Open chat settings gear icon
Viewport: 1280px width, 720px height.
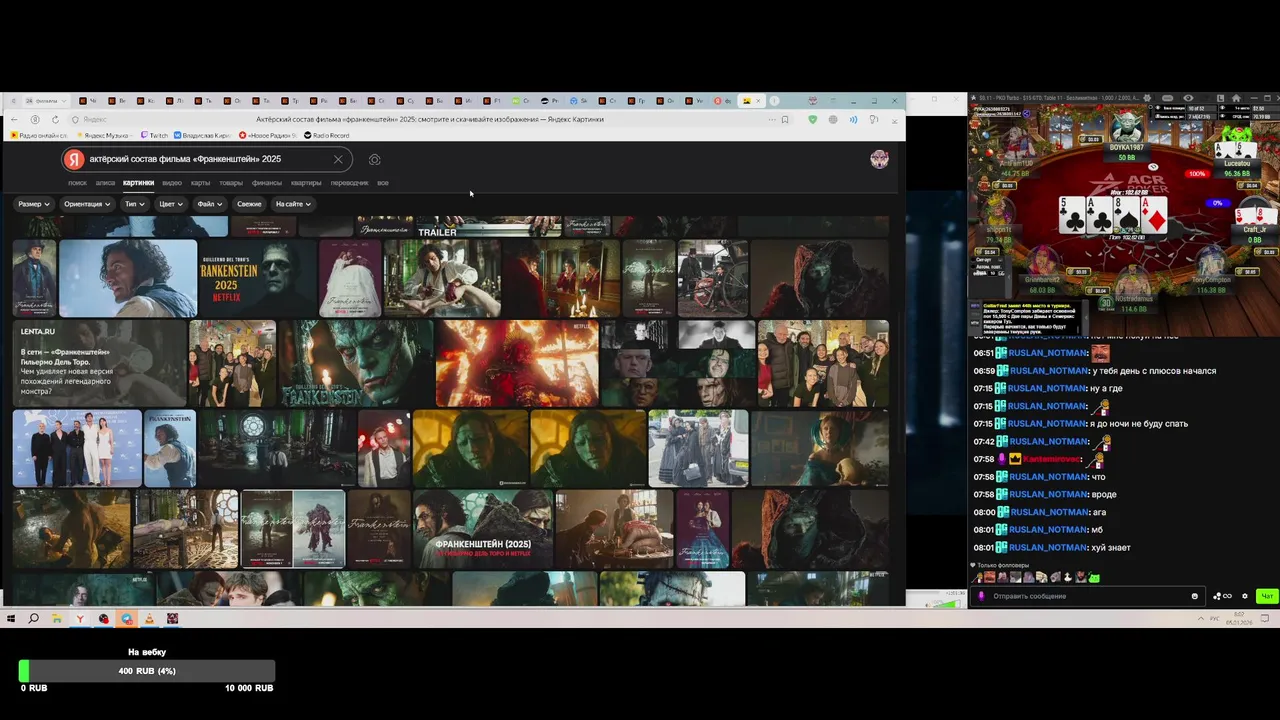click(1245, 596)
